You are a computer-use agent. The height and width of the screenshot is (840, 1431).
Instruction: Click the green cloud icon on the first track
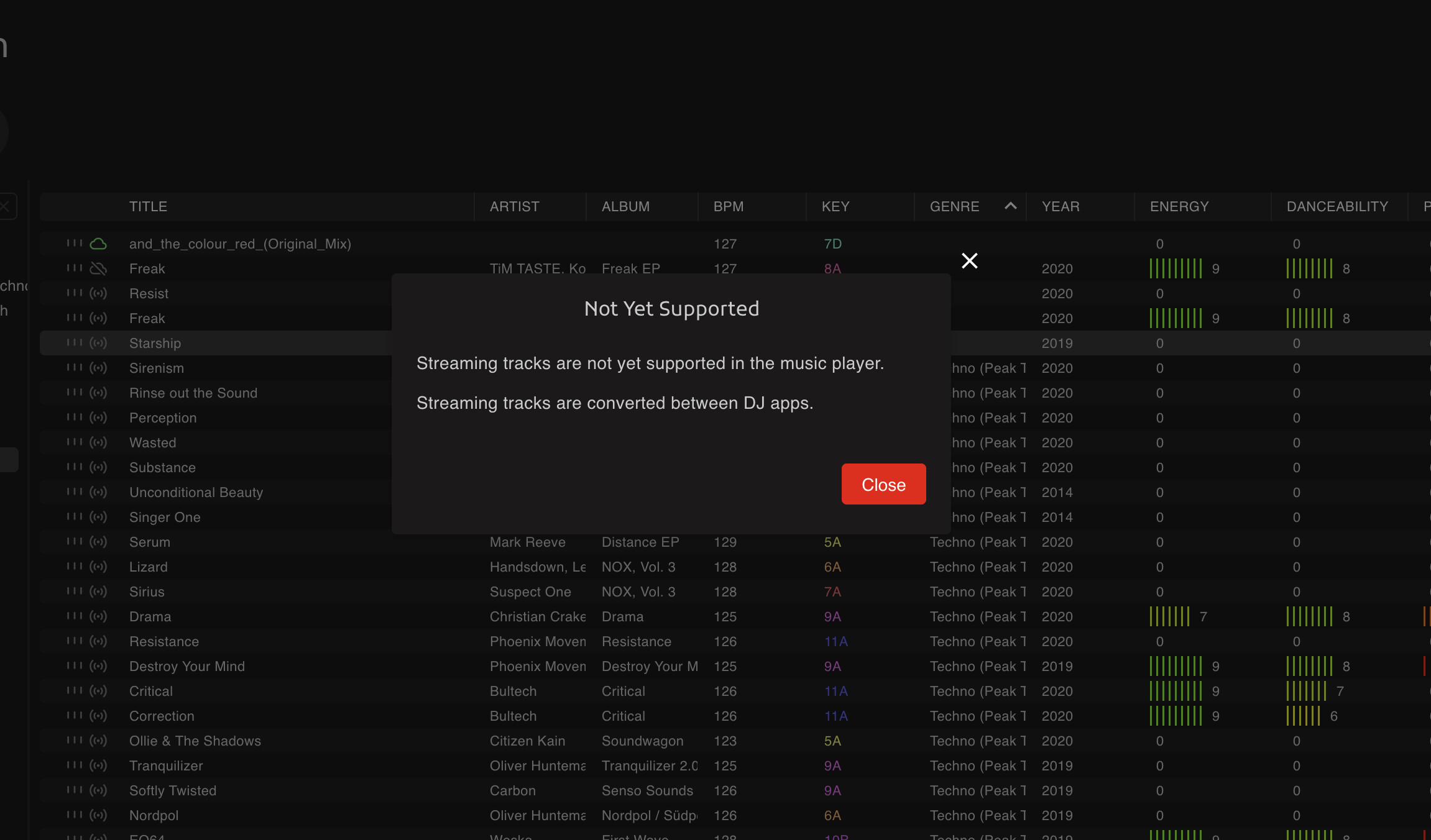[x=98, y=244]
